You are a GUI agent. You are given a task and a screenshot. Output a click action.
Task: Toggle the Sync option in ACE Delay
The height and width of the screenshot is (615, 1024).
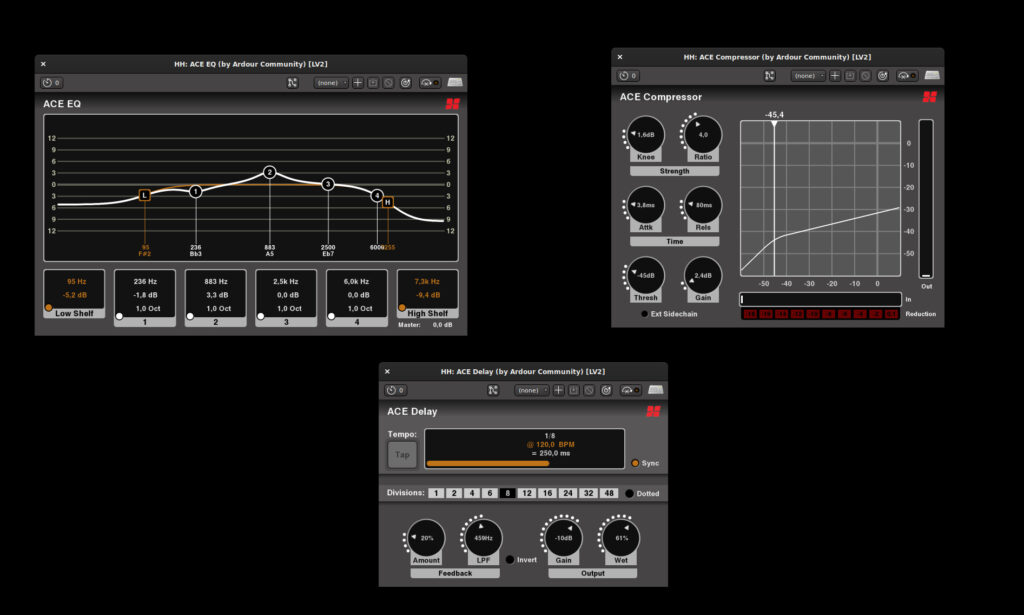point(635,463)
